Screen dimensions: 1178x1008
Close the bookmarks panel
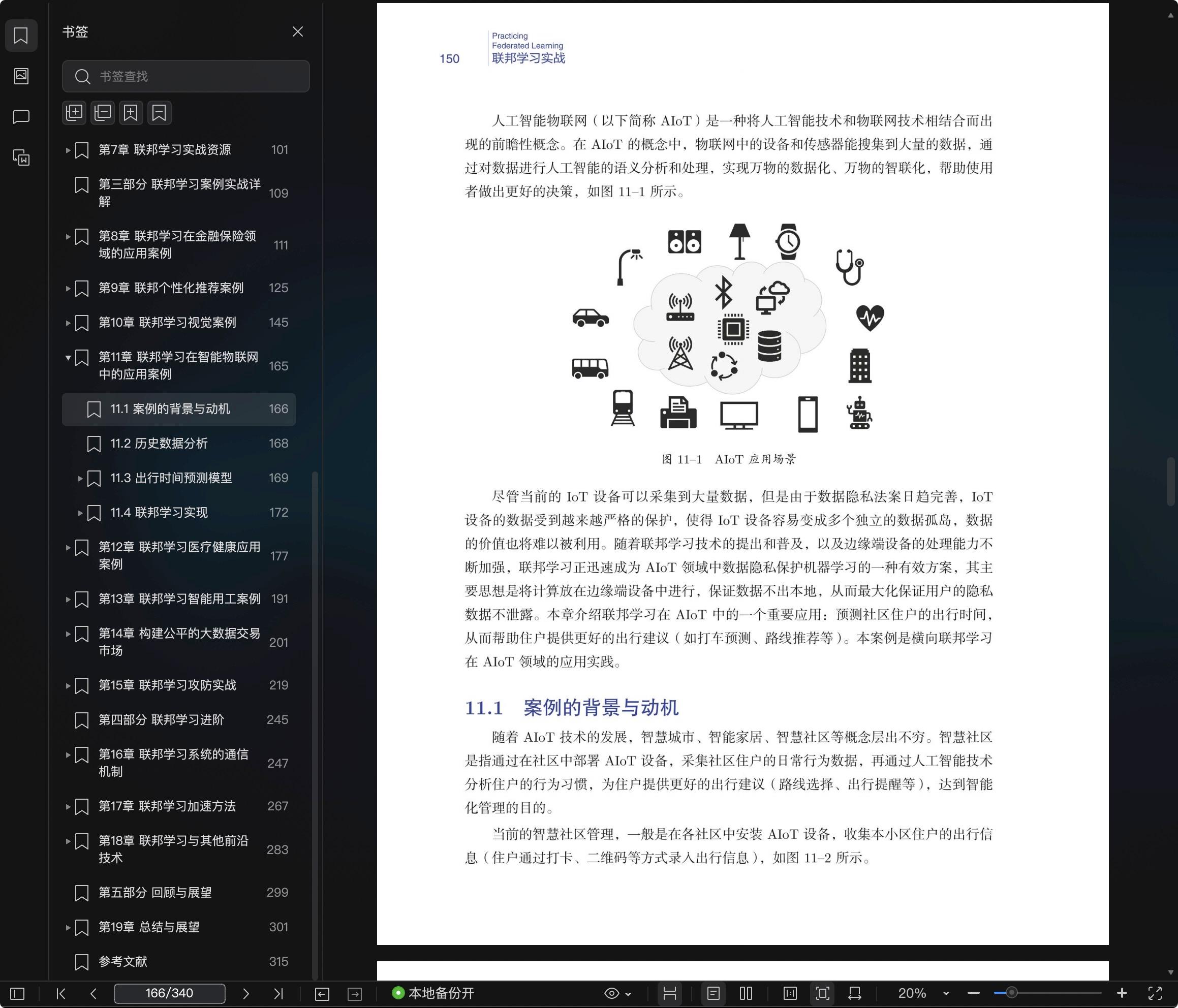[297, 32]
